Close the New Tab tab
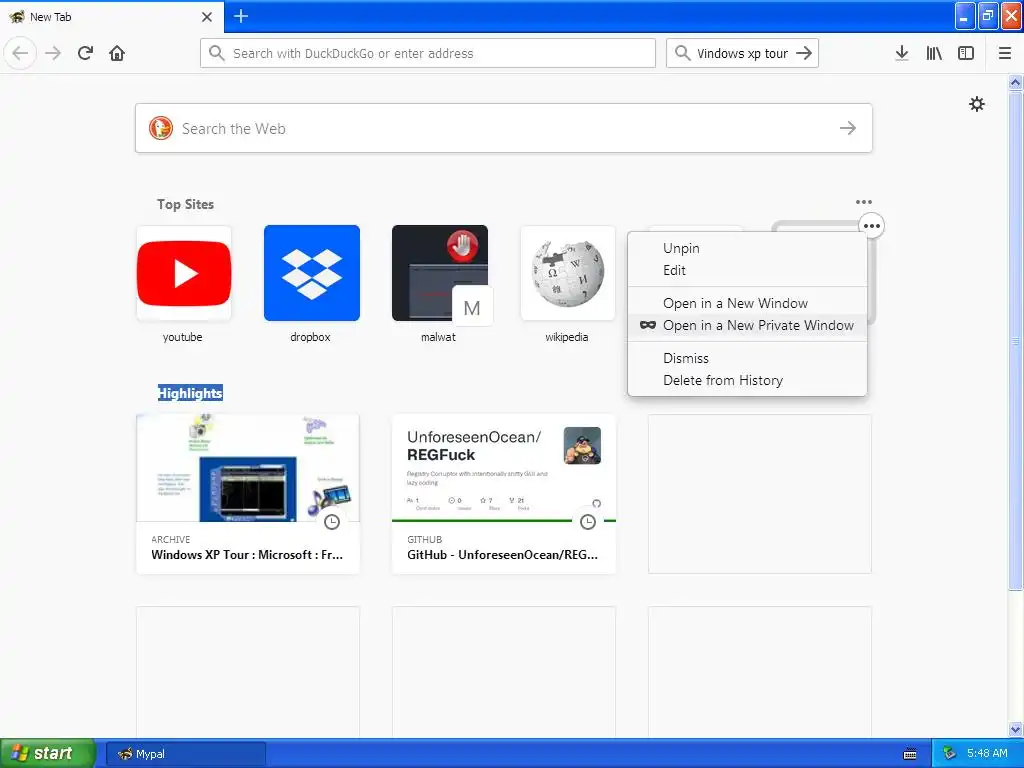Screen dimensions: 1024x768 pyautogui.click(x=207, y=17)
